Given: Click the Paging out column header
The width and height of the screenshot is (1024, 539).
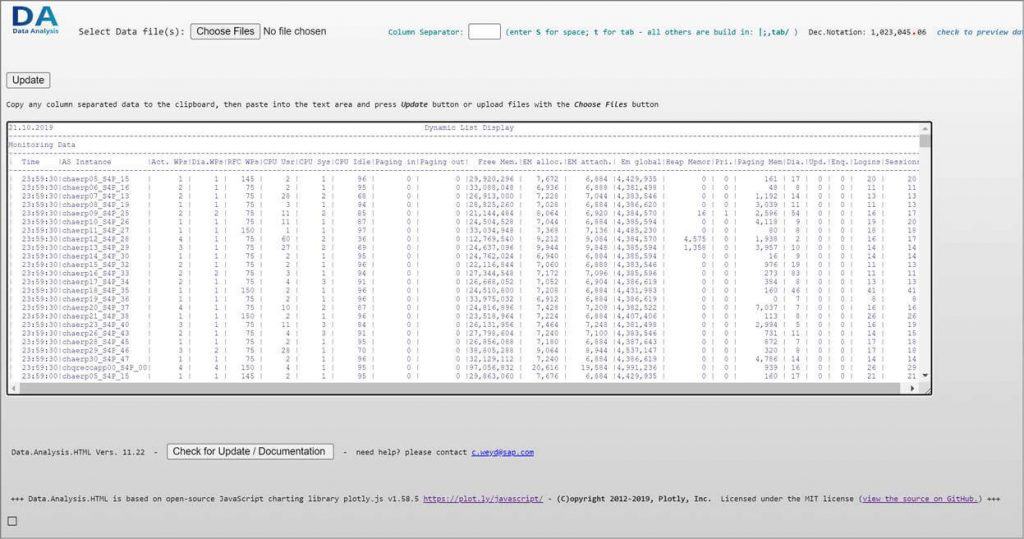Looking at the screenshot, I should tap(442, 162).
